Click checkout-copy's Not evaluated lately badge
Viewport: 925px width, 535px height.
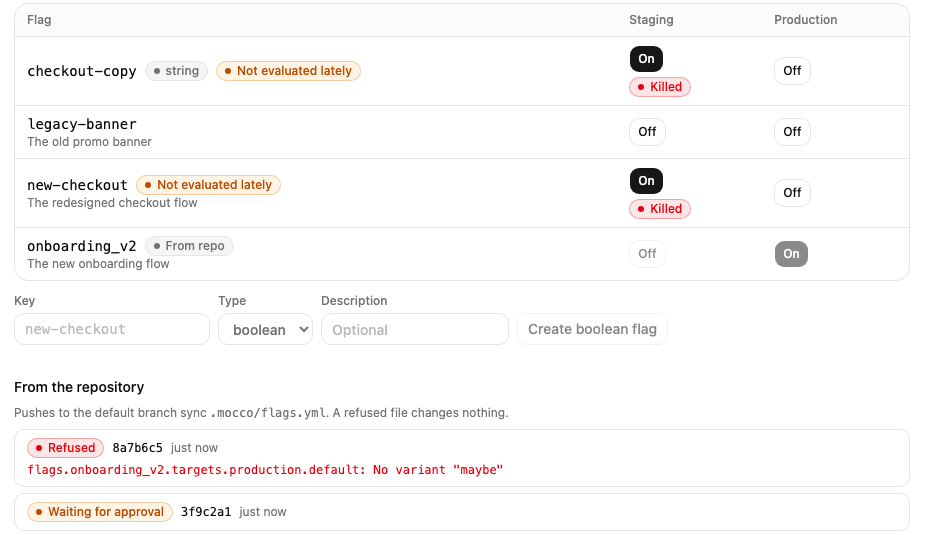(288, 71)
